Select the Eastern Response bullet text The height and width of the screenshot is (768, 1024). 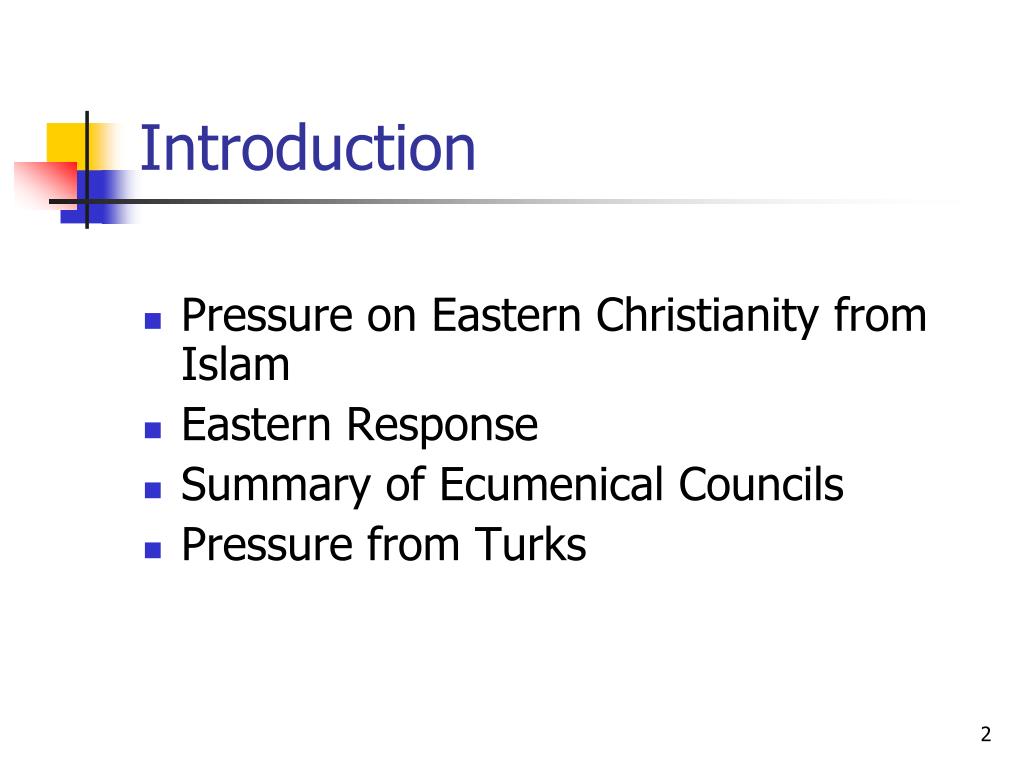[x=359, y=426]
